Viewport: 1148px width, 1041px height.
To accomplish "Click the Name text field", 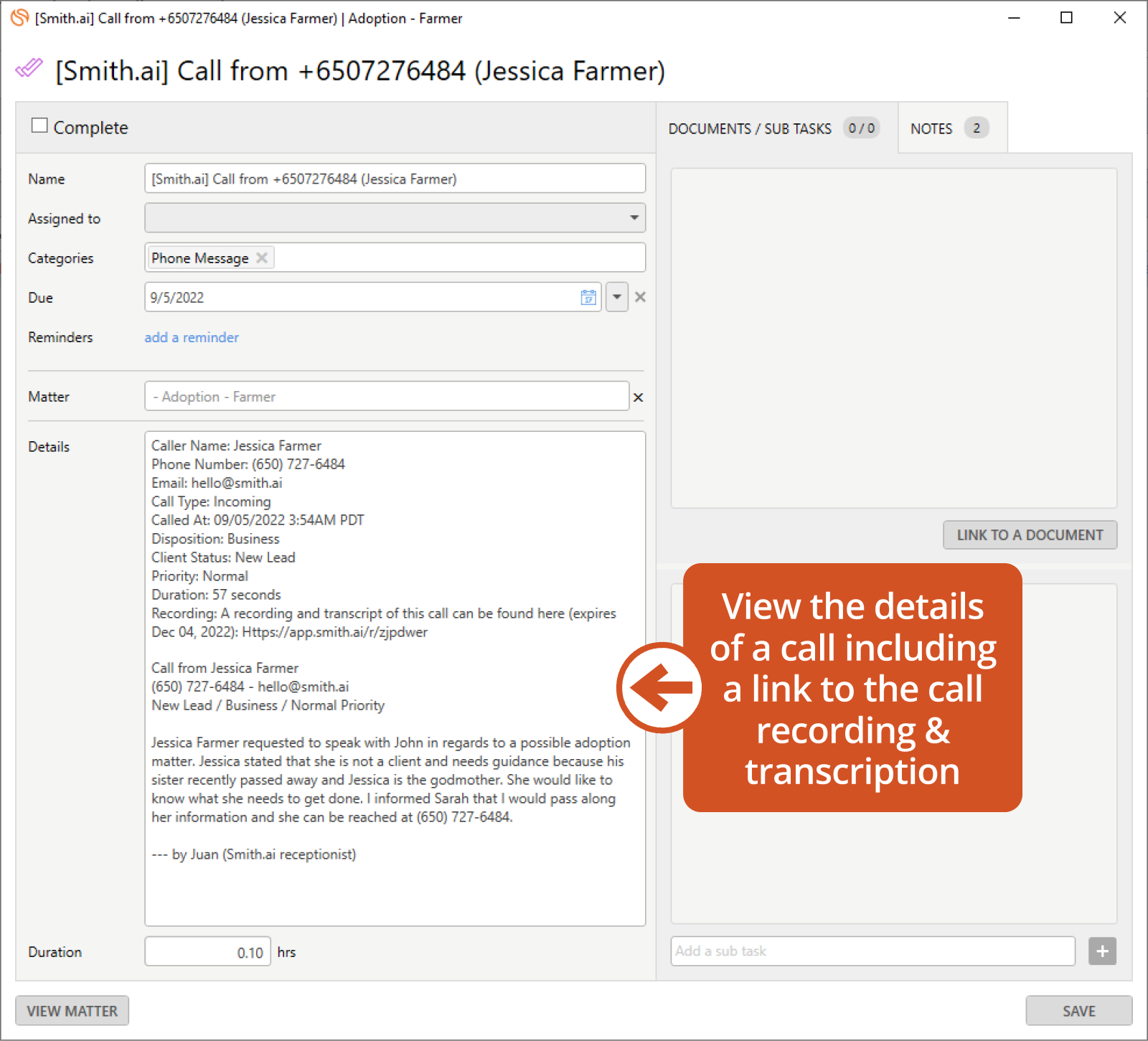I will click(395, 179).
